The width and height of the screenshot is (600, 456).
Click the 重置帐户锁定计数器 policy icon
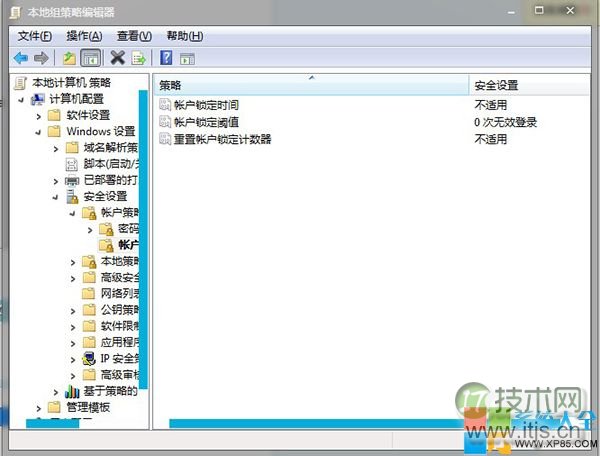165,138
